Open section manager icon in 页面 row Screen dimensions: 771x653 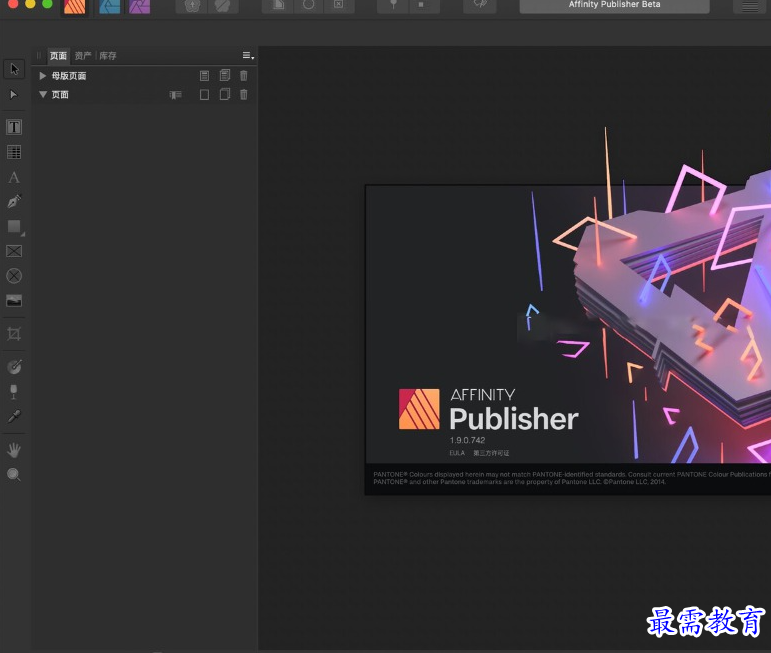point(176,95)
